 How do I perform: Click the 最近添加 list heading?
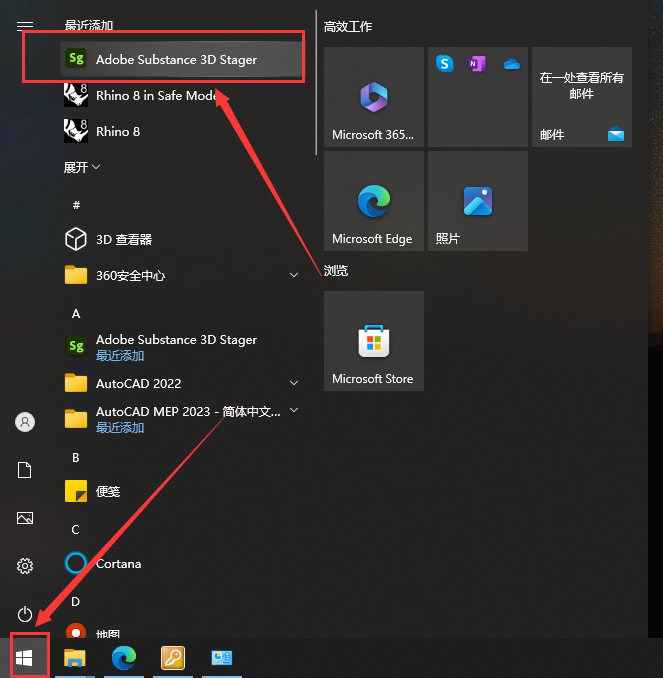(x=89, y=25)
